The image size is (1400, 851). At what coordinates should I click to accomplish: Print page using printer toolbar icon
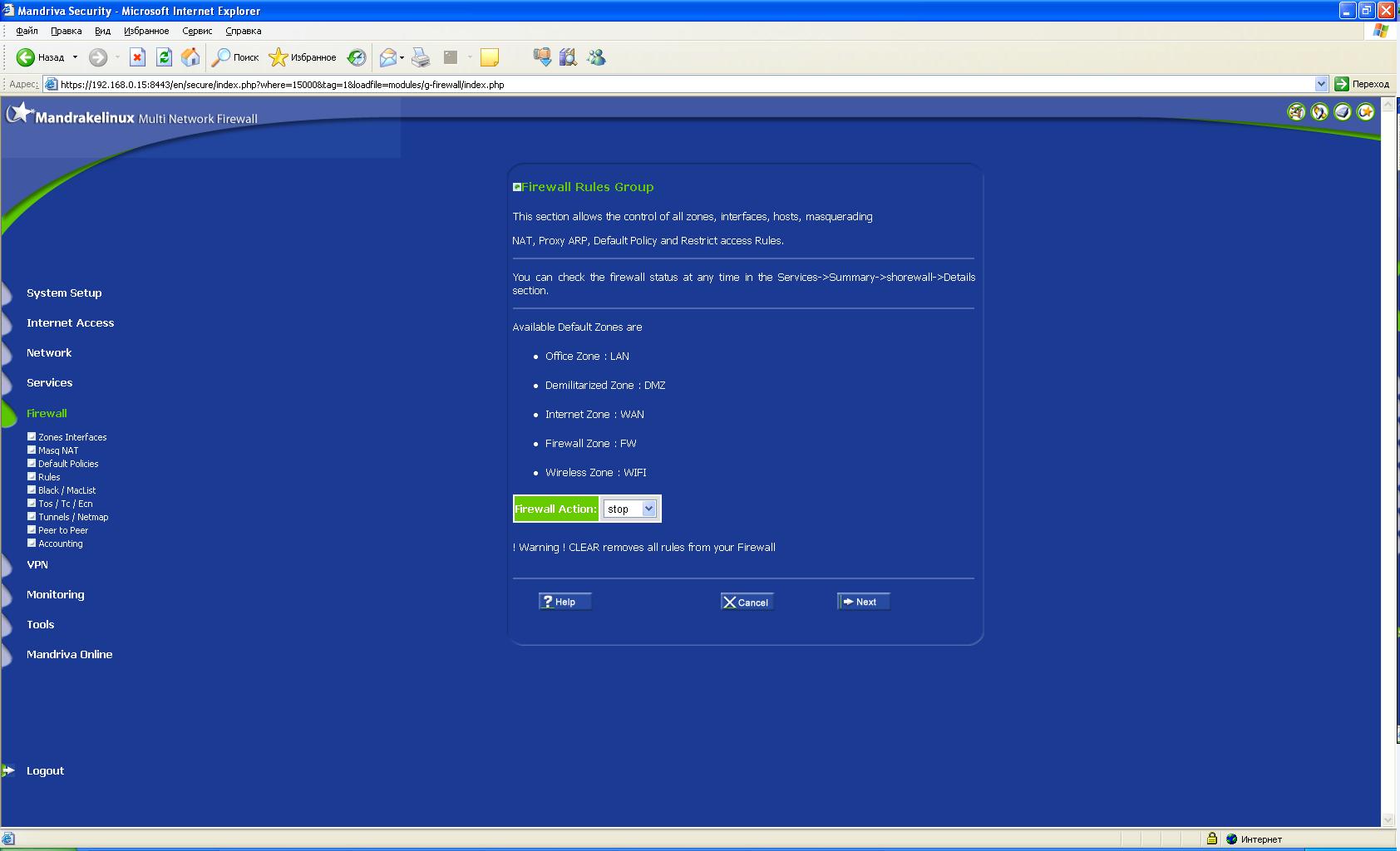pos(421,57)
